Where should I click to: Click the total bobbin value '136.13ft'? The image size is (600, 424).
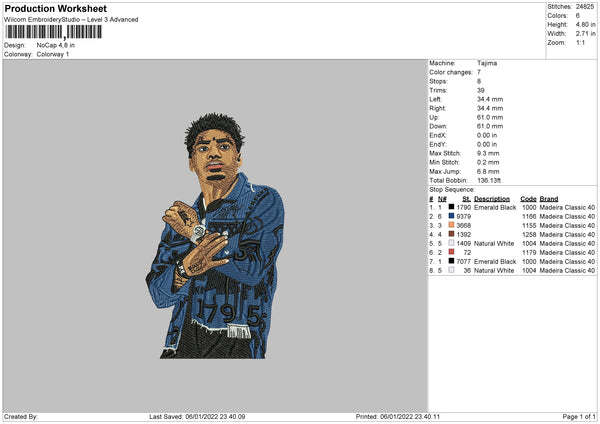[x=489, y=180]
